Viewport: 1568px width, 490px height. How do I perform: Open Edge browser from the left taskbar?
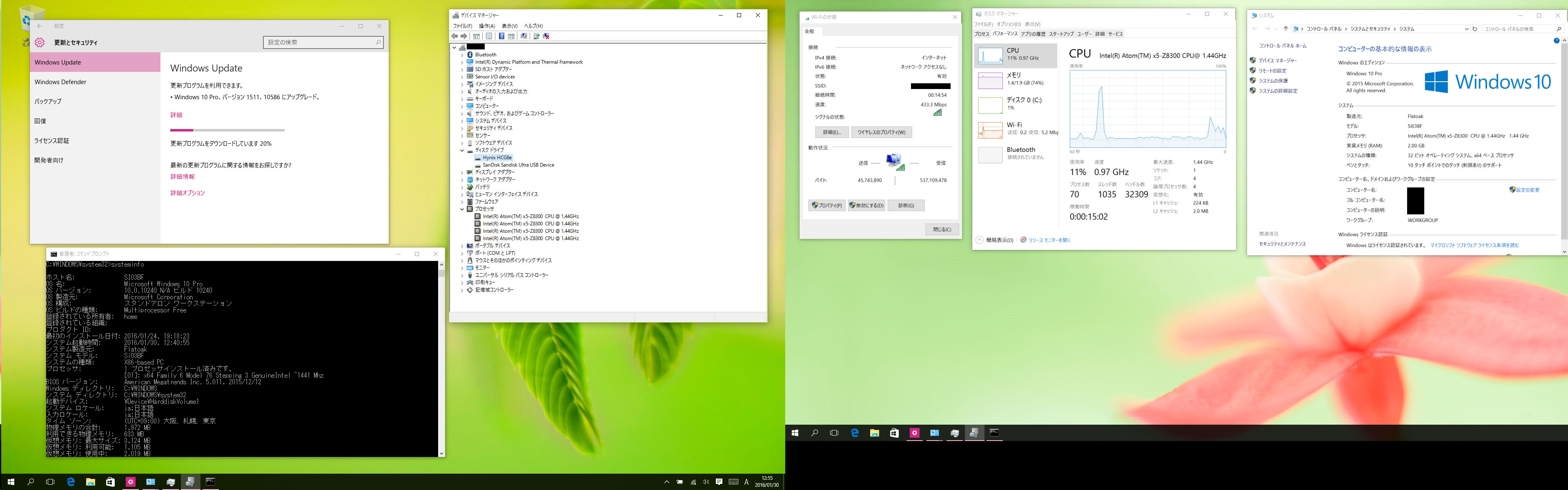click(x=71, y=482)
